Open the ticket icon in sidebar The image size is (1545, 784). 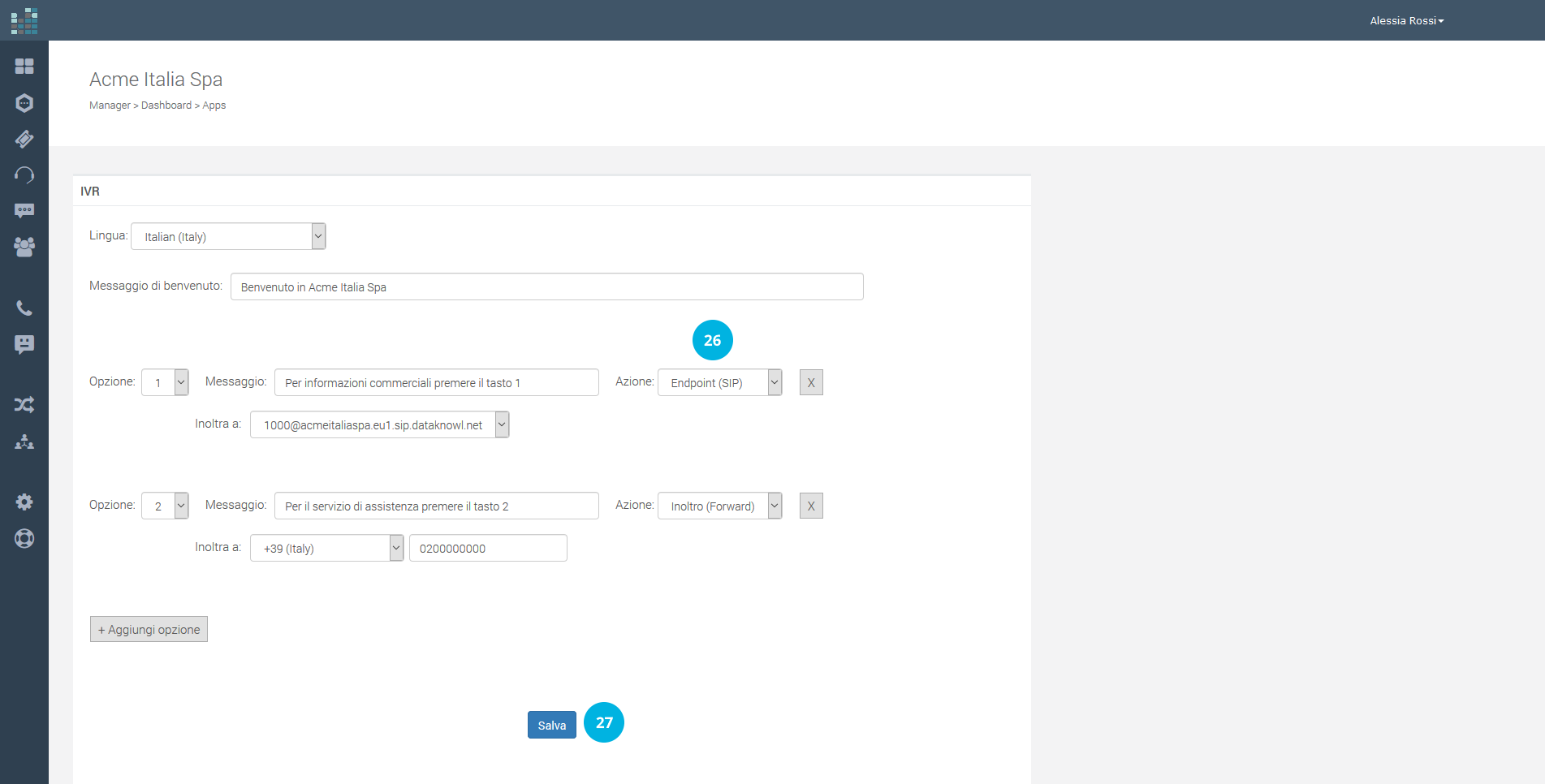(24, 139)
